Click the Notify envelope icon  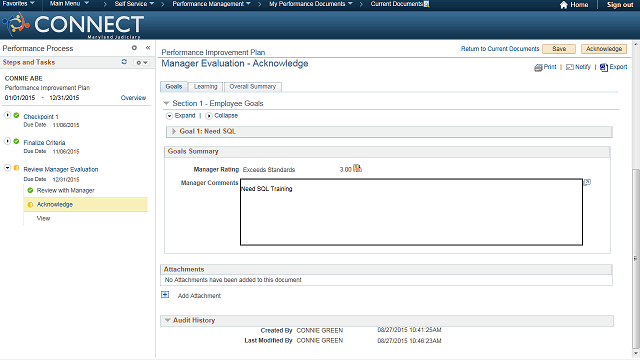click(x=570, y=67)
